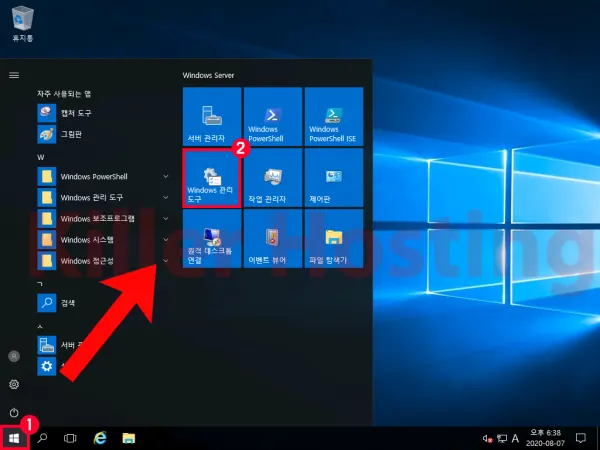Open File Explorer from the taskbar
Viewport: 600px width, 450px height.
click(x=129, y=438)
